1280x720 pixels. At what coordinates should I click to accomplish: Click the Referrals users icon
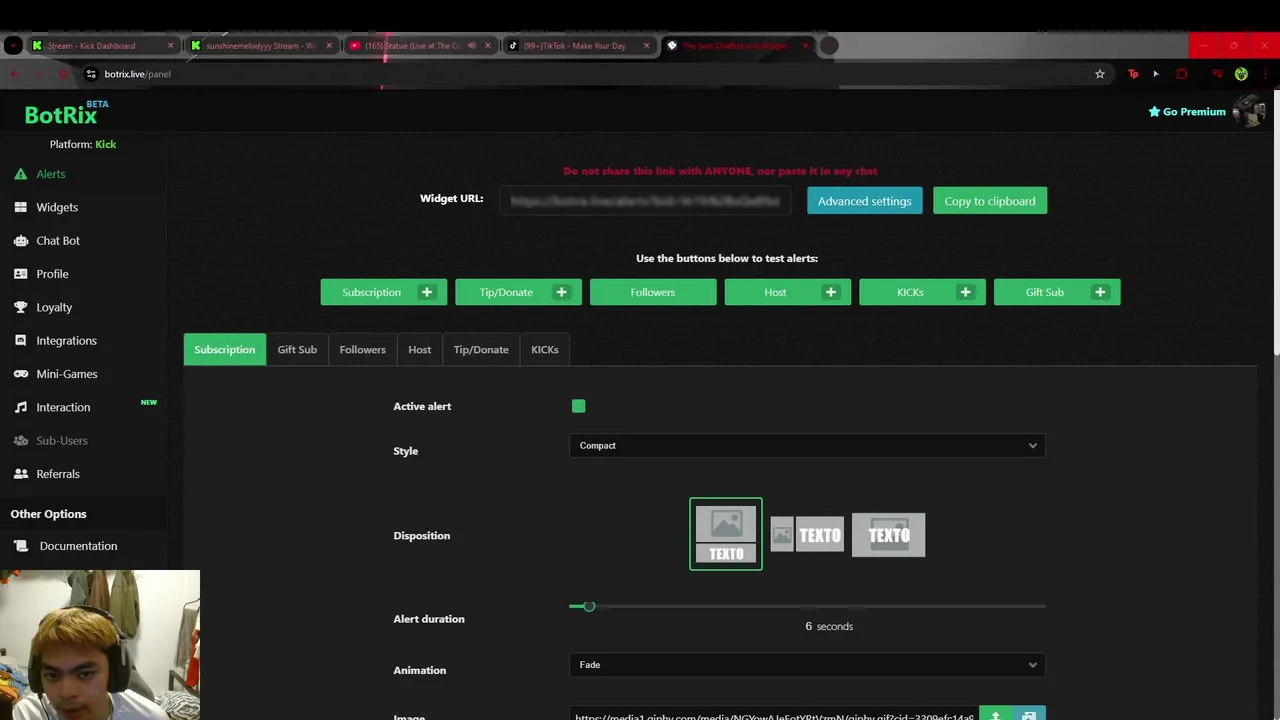tap(20, 474)
